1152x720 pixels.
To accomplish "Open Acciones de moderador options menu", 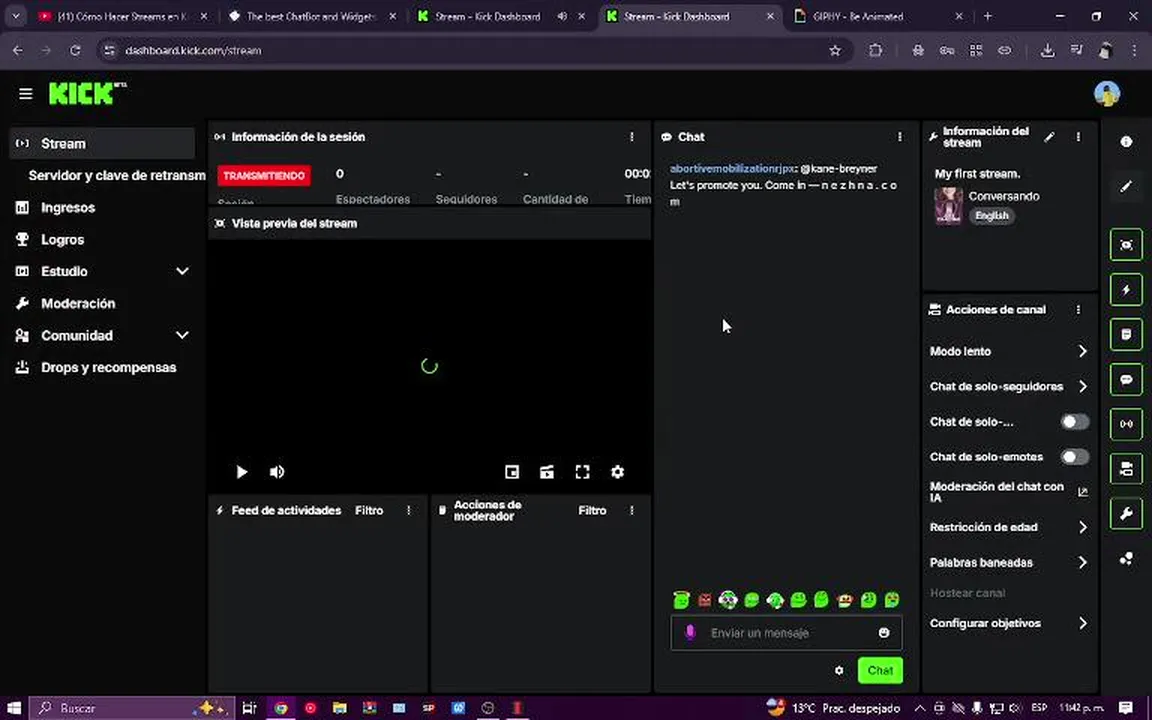I will point(632,511).
